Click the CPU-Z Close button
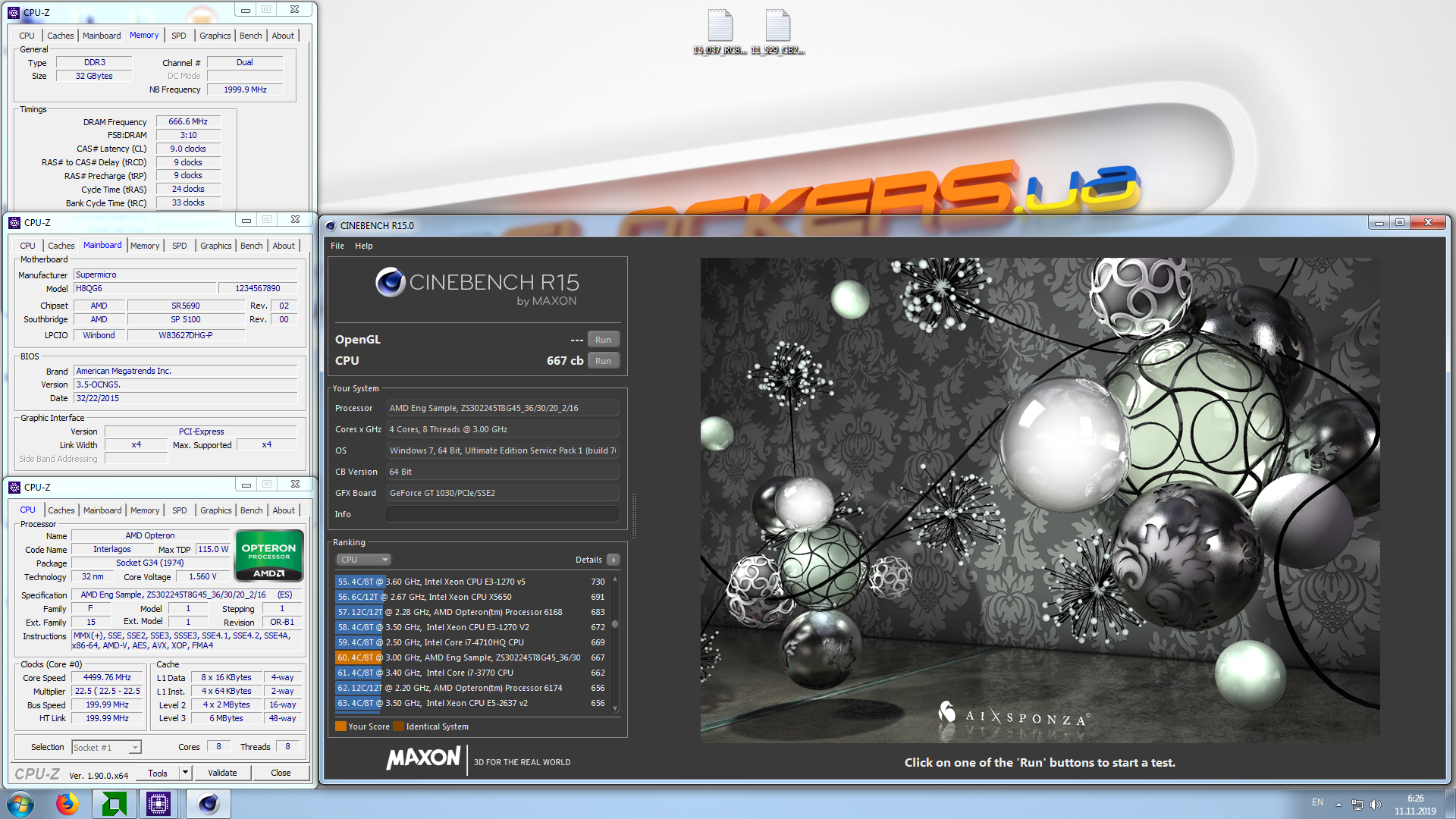Screen dimensions: 1456x819 coord(281,773)
